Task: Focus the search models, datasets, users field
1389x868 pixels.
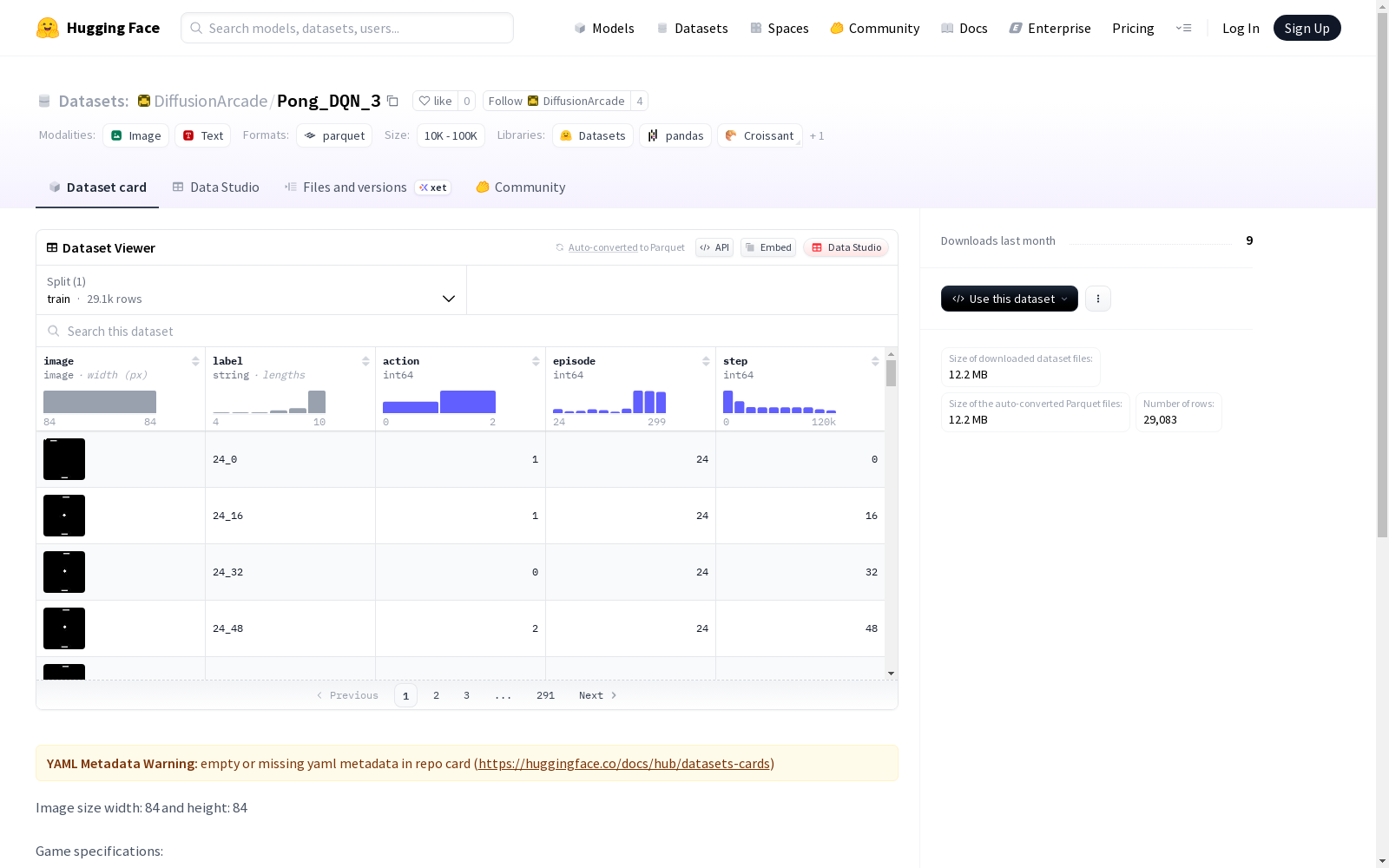Action: 347,28
